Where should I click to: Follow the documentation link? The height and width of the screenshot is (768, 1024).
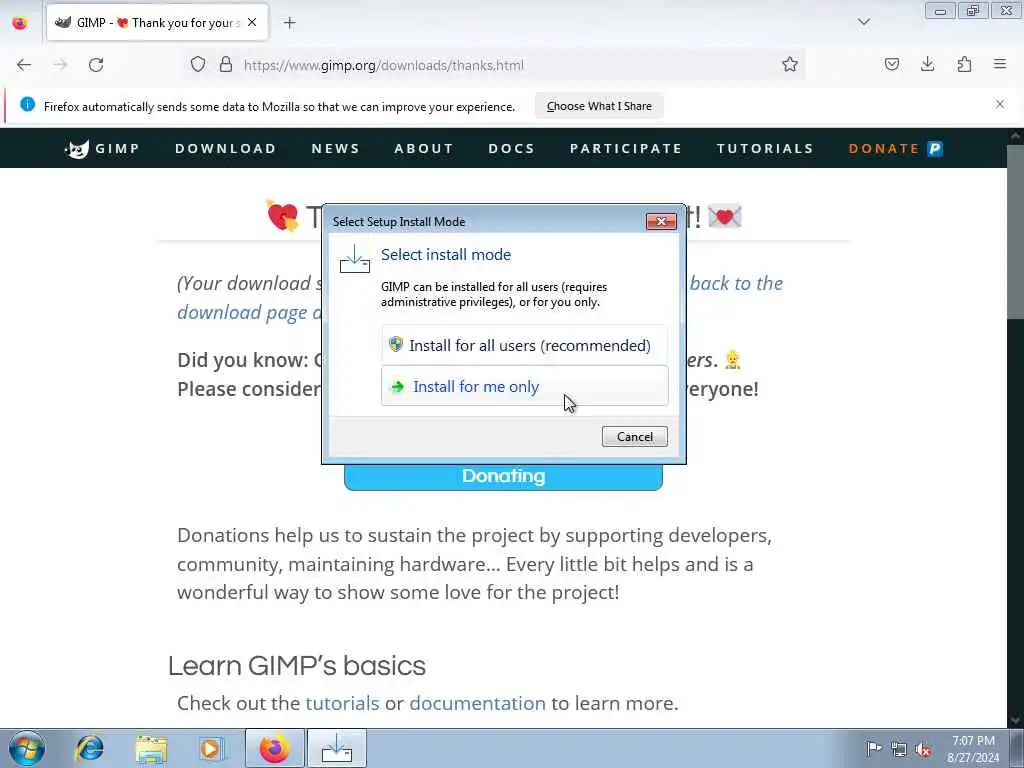pyautogui.click(x=477, y=703)
